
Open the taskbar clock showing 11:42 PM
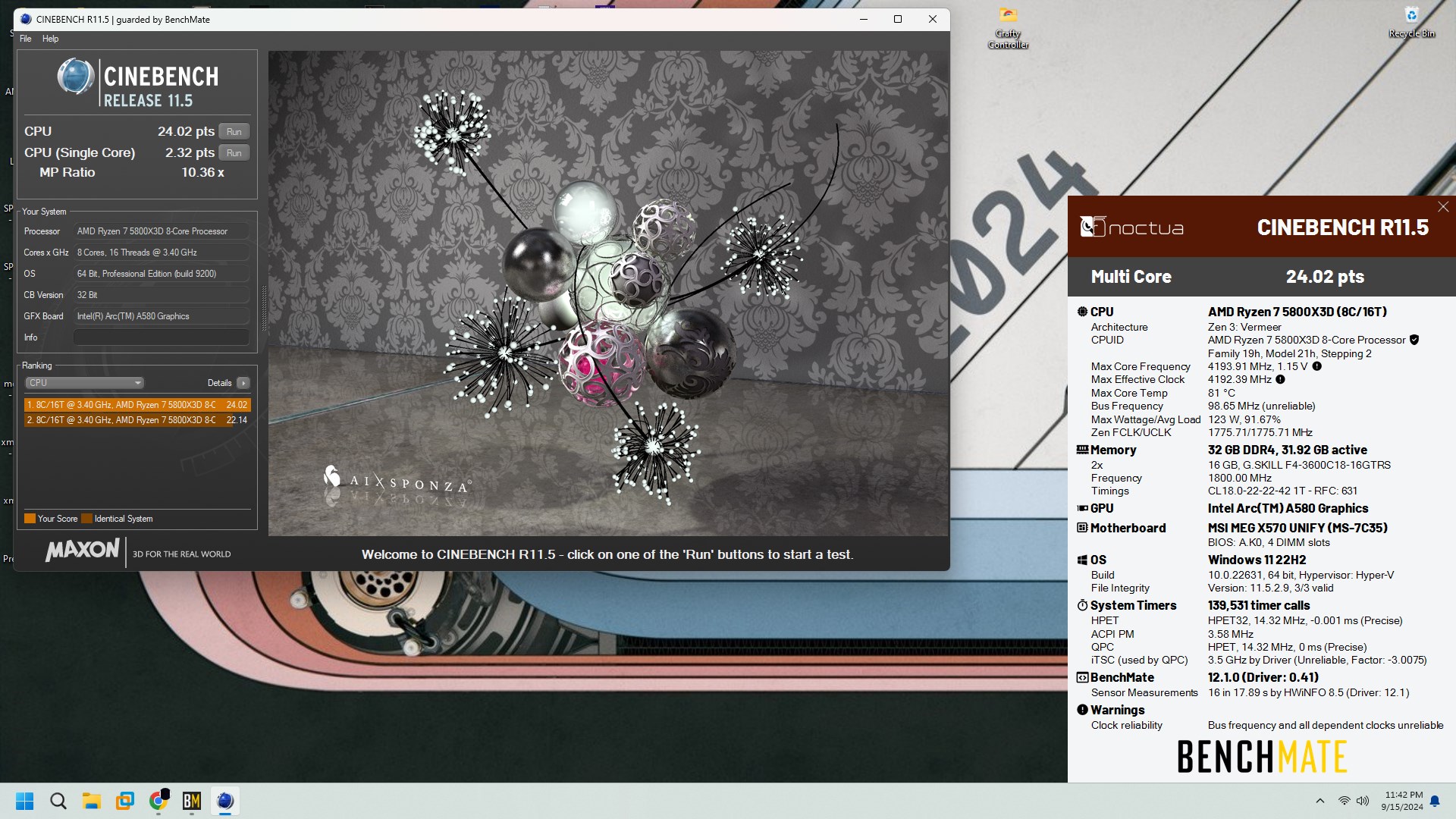click(x=1402, y=801)
